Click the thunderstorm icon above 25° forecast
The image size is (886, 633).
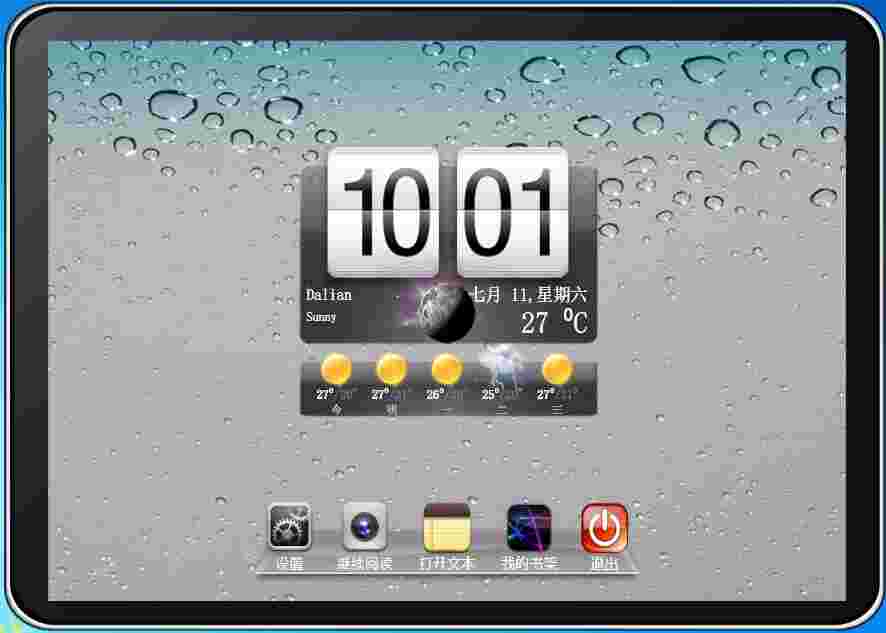(x=502, y=367)
